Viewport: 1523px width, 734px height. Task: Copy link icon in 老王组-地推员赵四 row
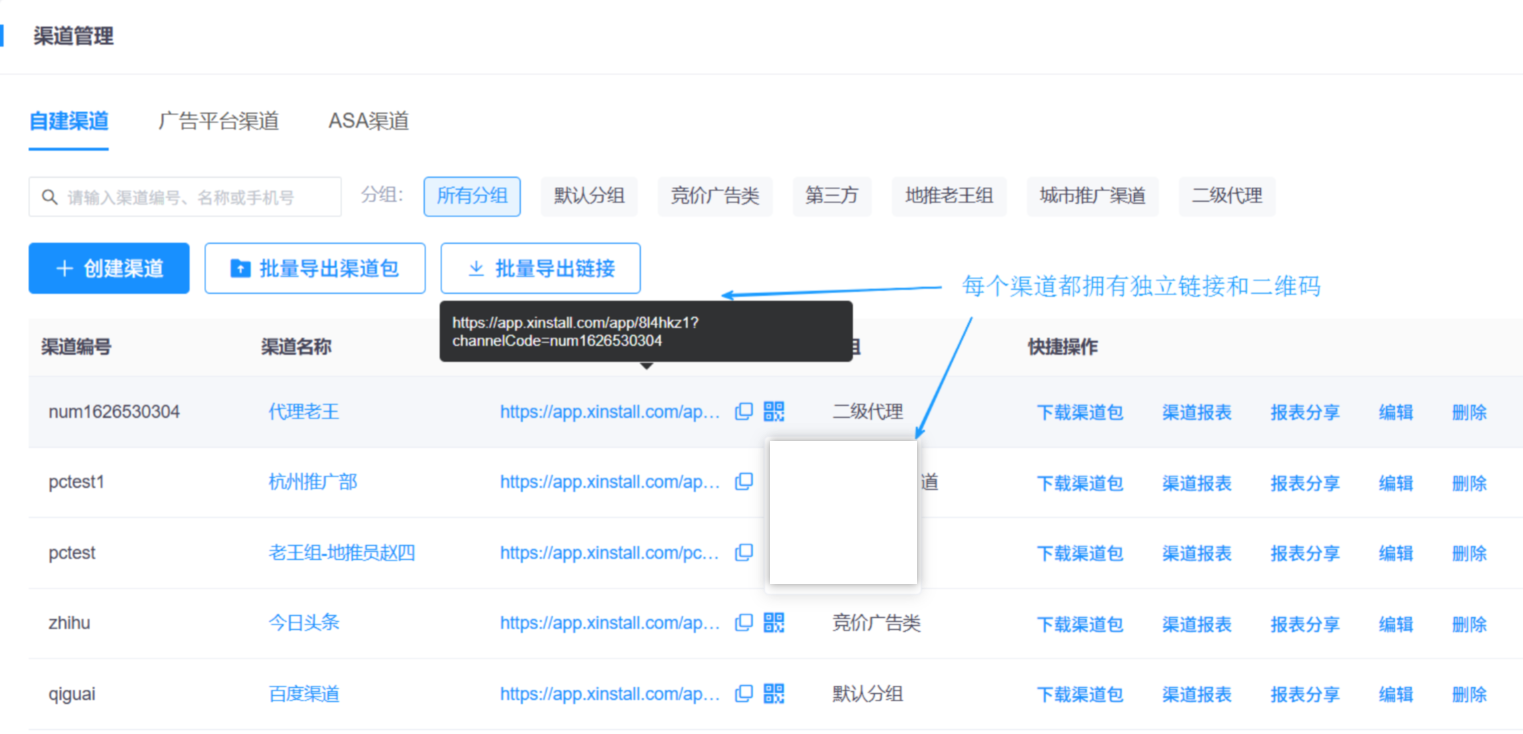[x=744, y=552]
